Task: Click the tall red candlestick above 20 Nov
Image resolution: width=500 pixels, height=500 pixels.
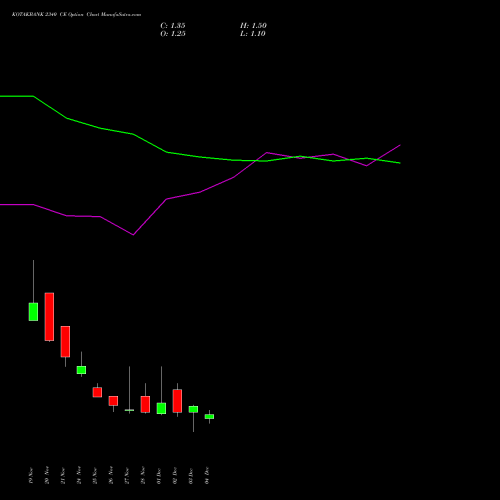Action: pyautogui.click(x=49, y=317)
